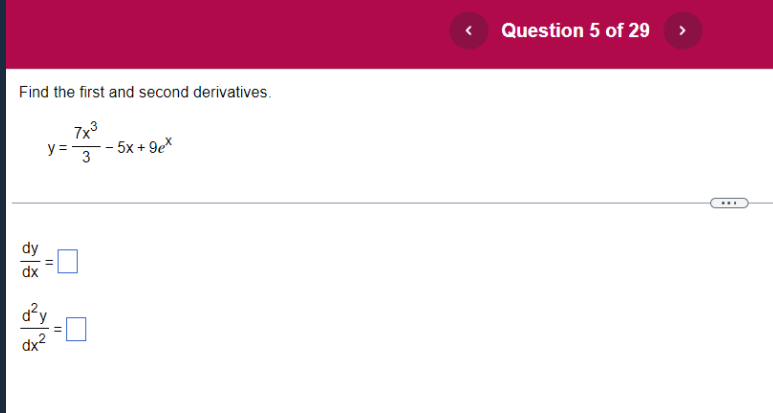Click the 'Find the first and second derivatives' text
Image resolution: width=773 pixels, height=413 pixels.
[145, 92]
